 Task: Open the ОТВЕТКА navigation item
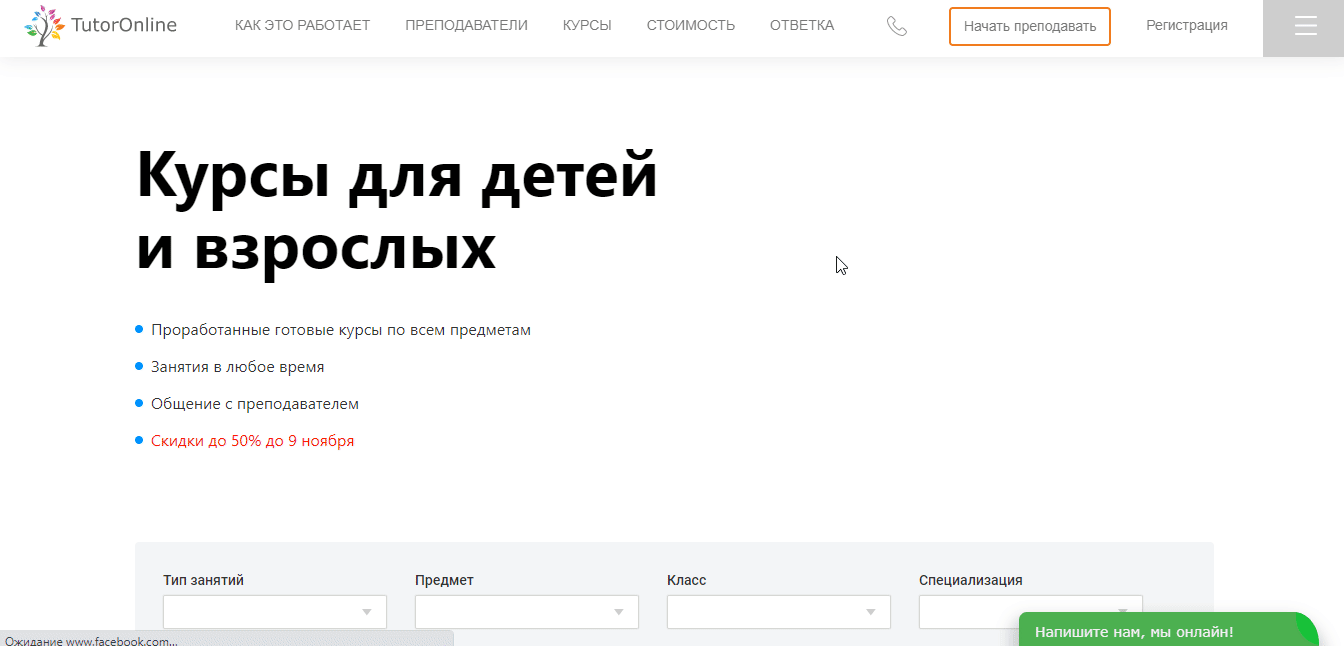[801, 25]
